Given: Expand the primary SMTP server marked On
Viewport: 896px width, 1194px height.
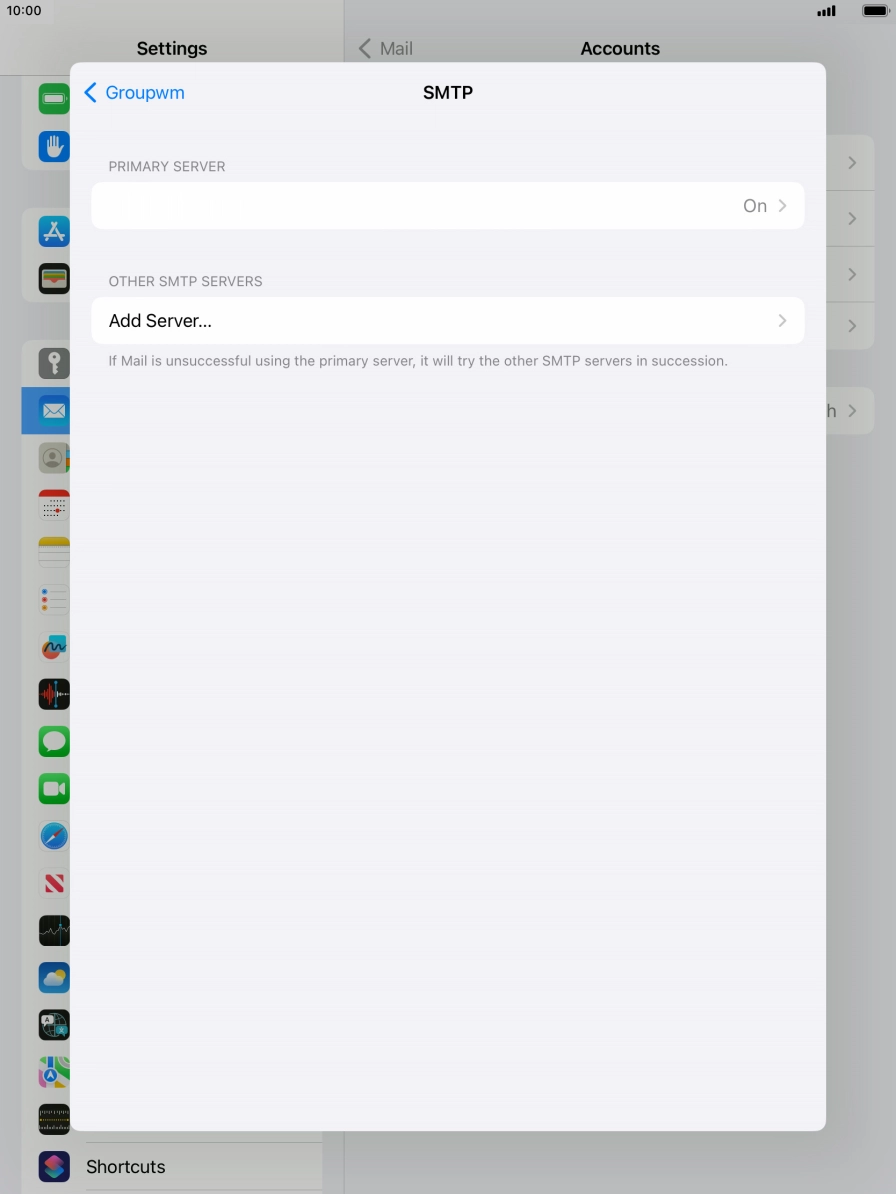Looking at the screenshot, I should [x=448, y=205].
